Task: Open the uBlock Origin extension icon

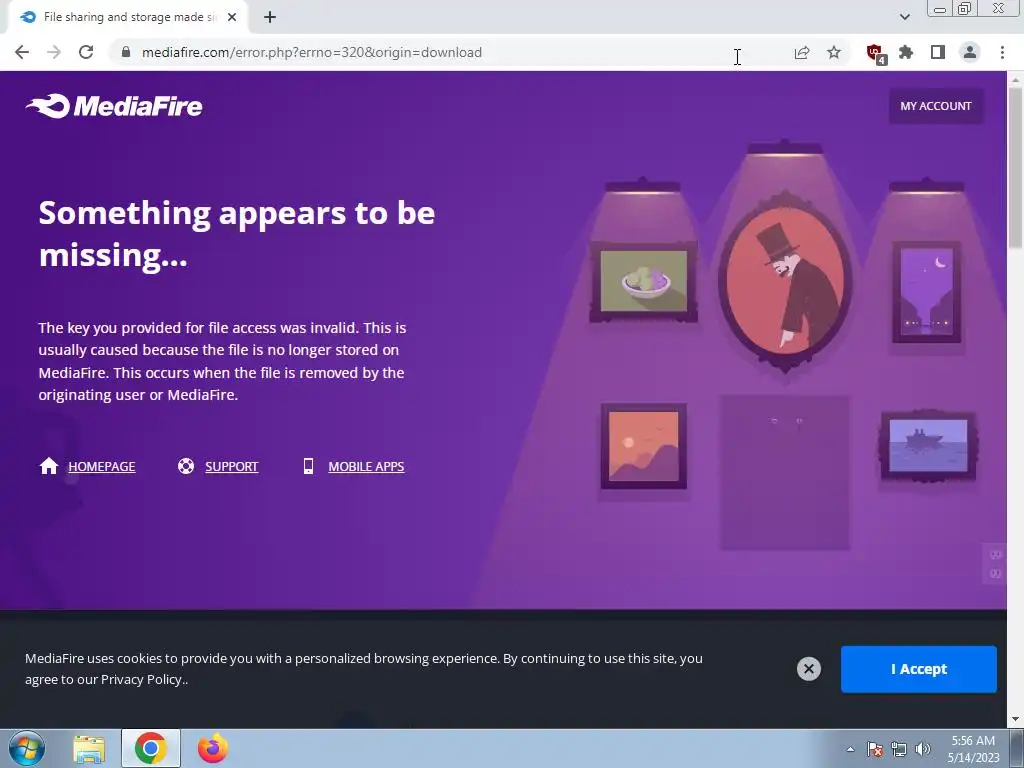Action: click(876, 54)
